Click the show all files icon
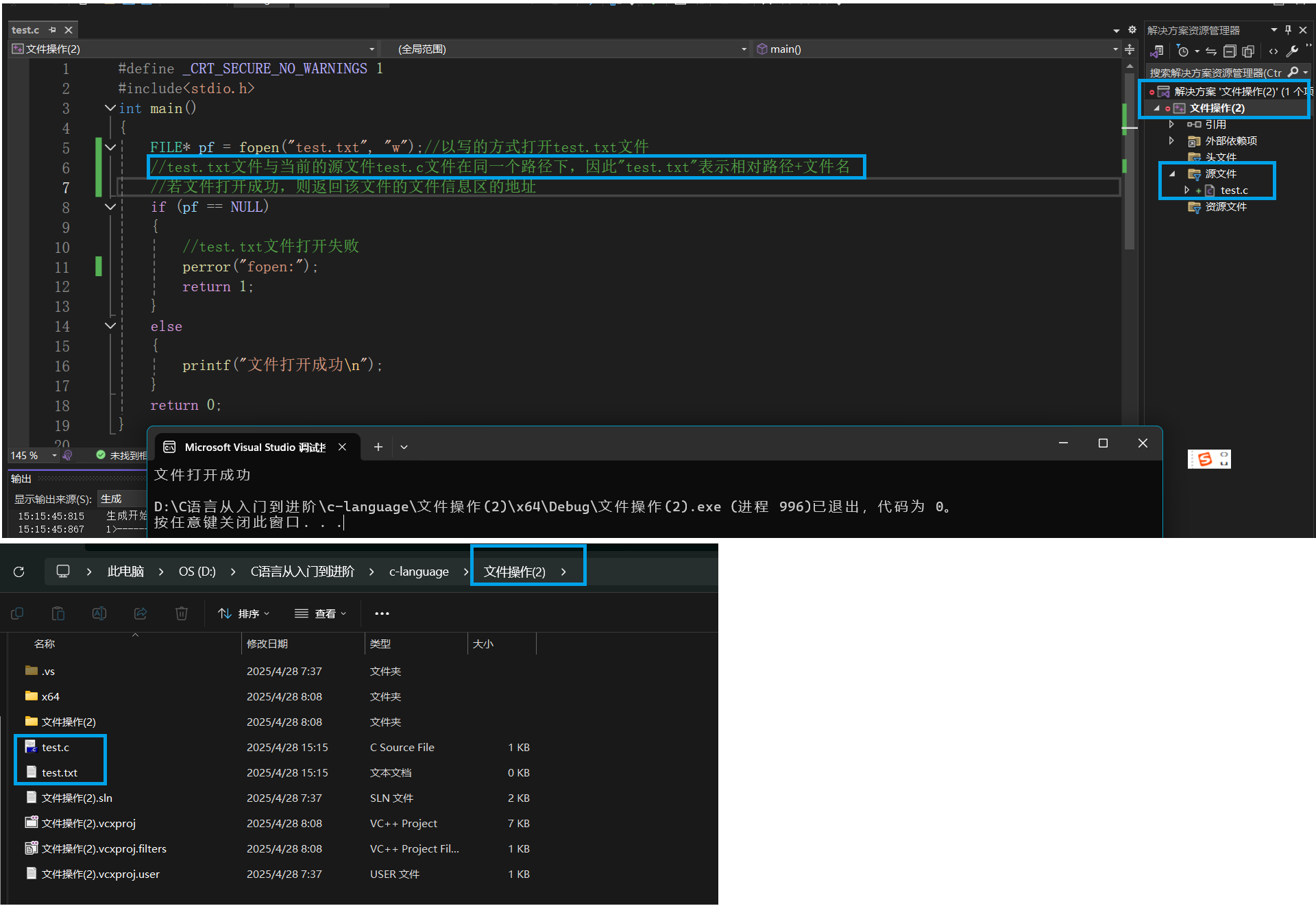This screenshot has height=906, width=1316. click(x=1248, y=51)
